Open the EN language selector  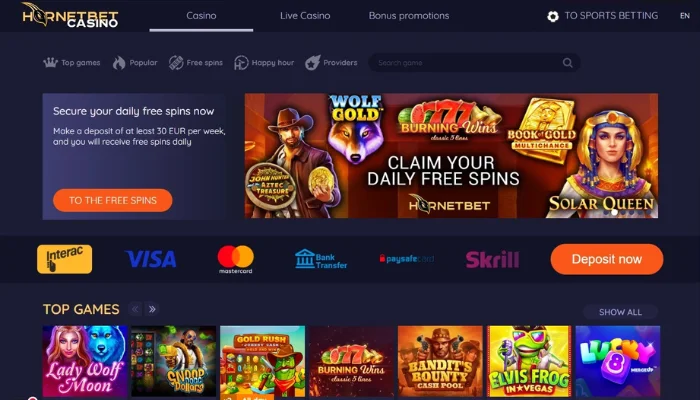click(x=685, y=16)
